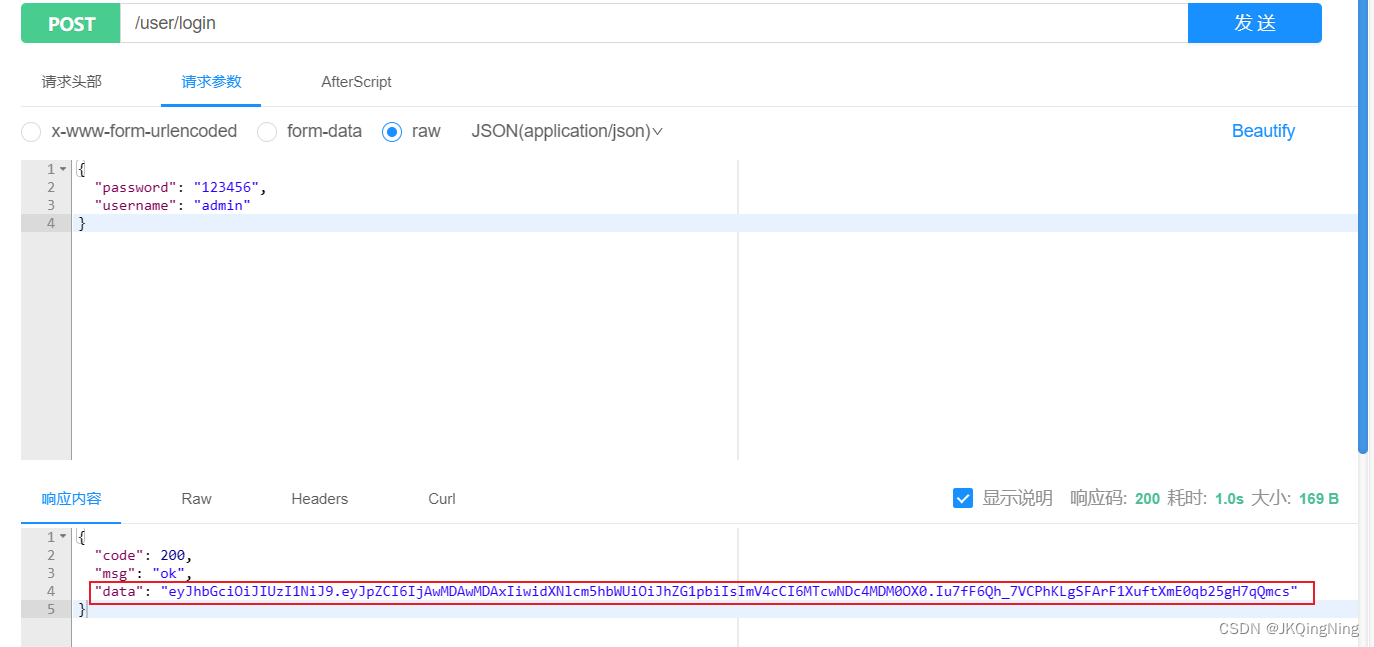The width and height of the screenshot is (1374, 647).
Task: Click the Beautify link
Action: (x=1263, y=131)
